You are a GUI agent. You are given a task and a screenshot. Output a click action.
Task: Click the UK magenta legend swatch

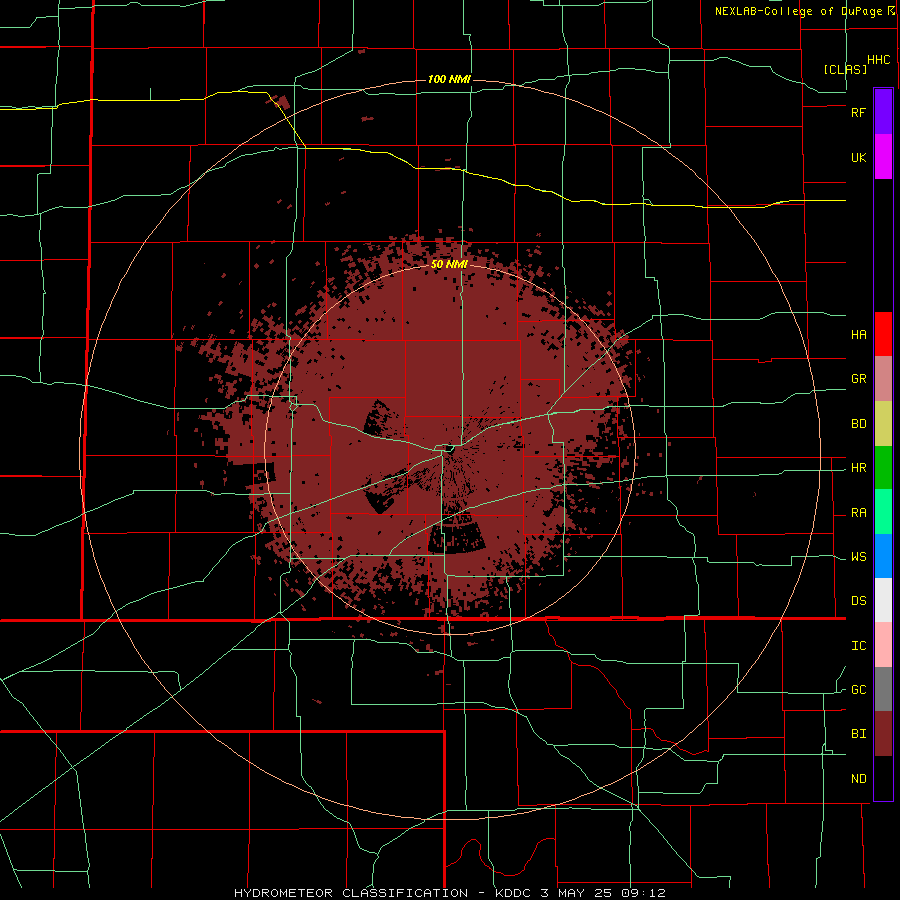883,157
